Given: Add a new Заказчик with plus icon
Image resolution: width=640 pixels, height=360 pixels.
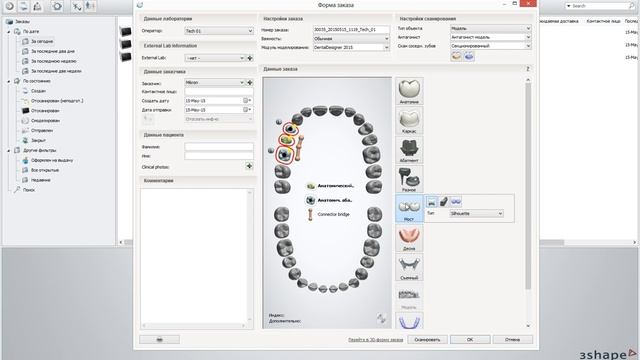Looking at the screenshot, I should [x=250, y=82].
